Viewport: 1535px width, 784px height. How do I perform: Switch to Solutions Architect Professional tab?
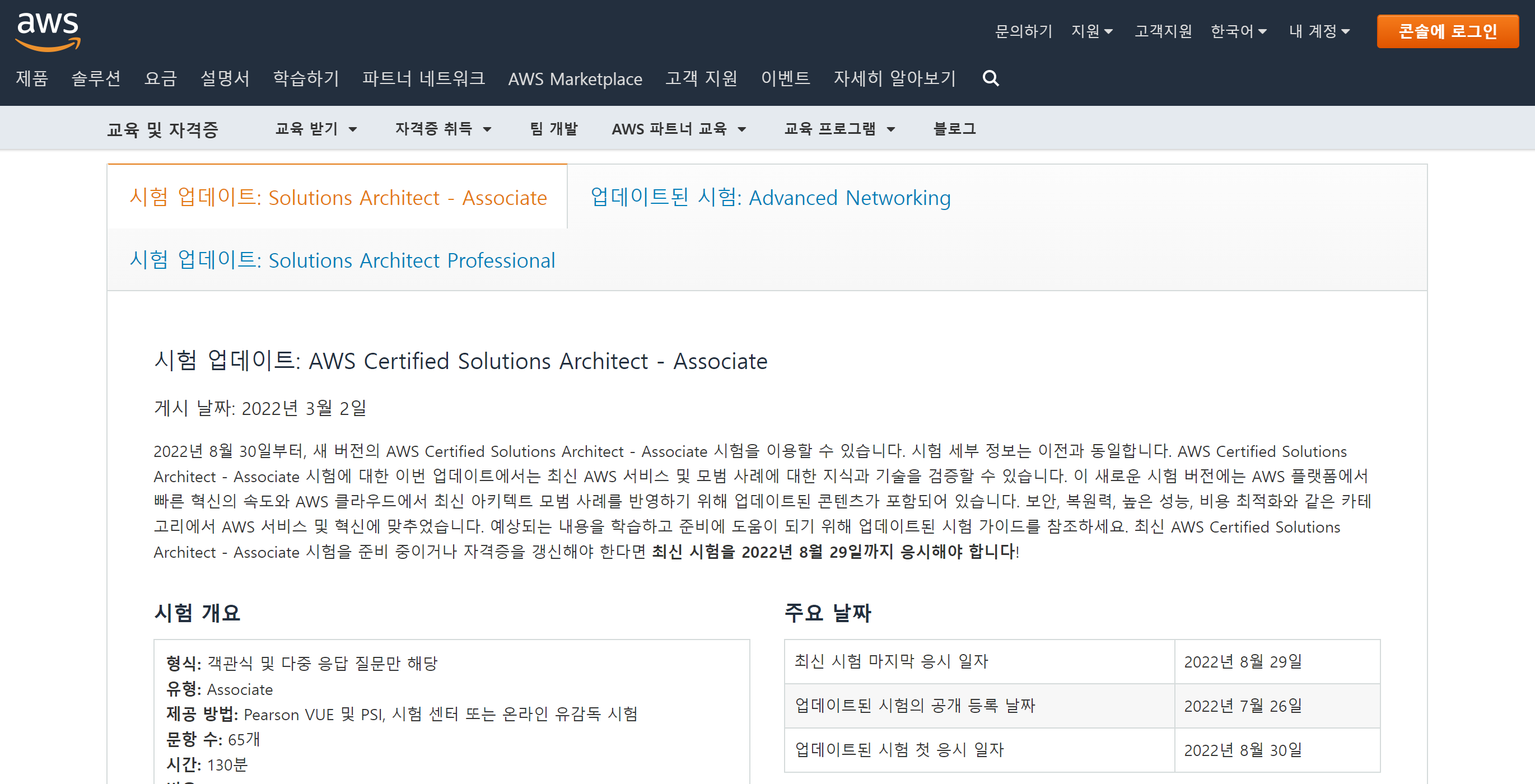click(x=342, y=260)
